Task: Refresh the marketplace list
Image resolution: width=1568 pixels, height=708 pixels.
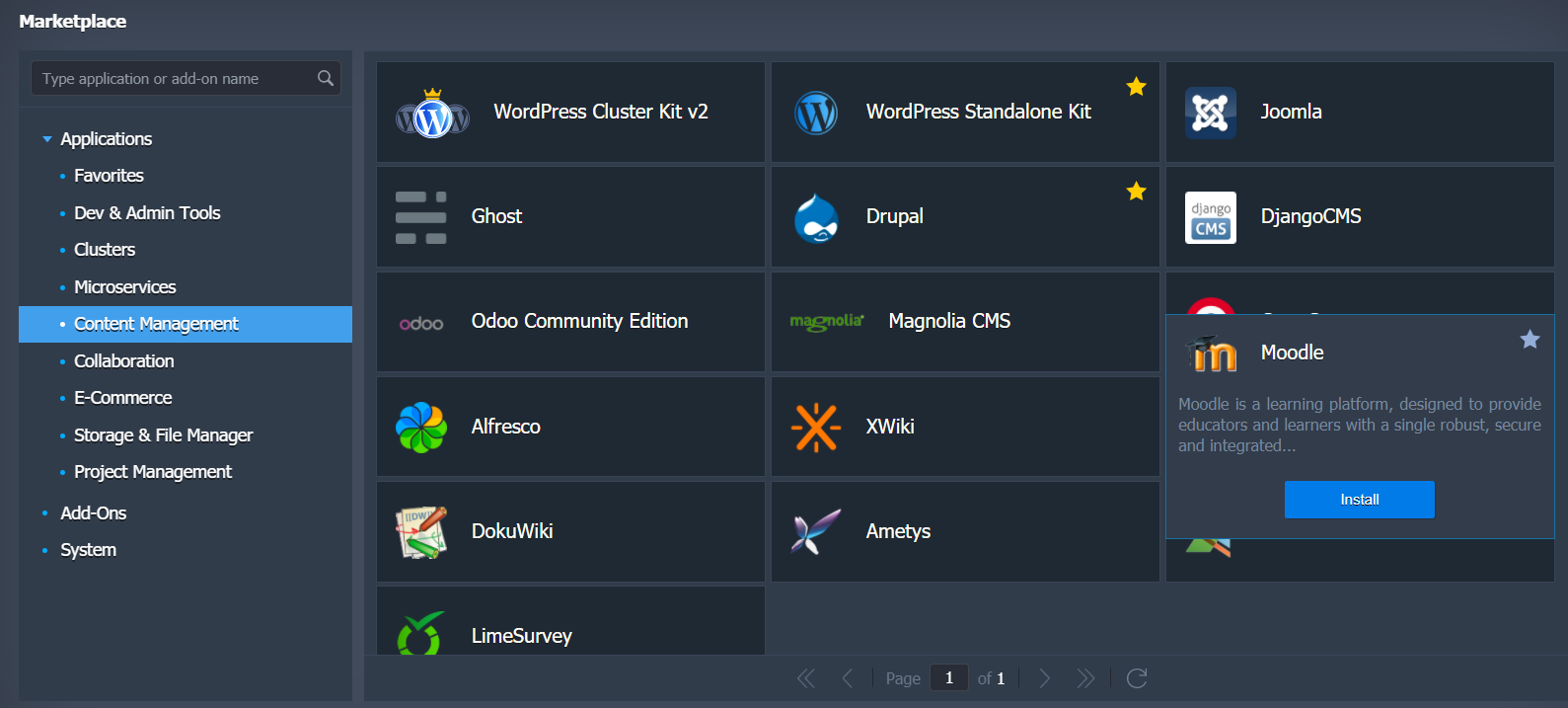Action: (1137, 678)
